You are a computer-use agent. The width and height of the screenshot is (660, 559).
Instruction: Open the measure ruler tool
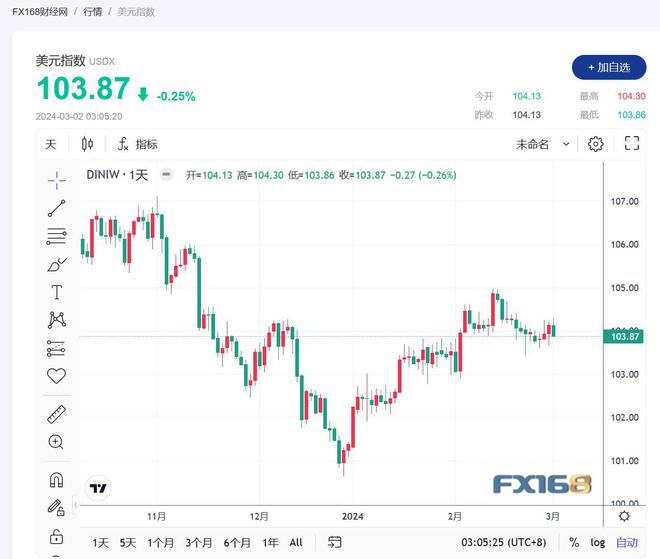pos(56,413)
